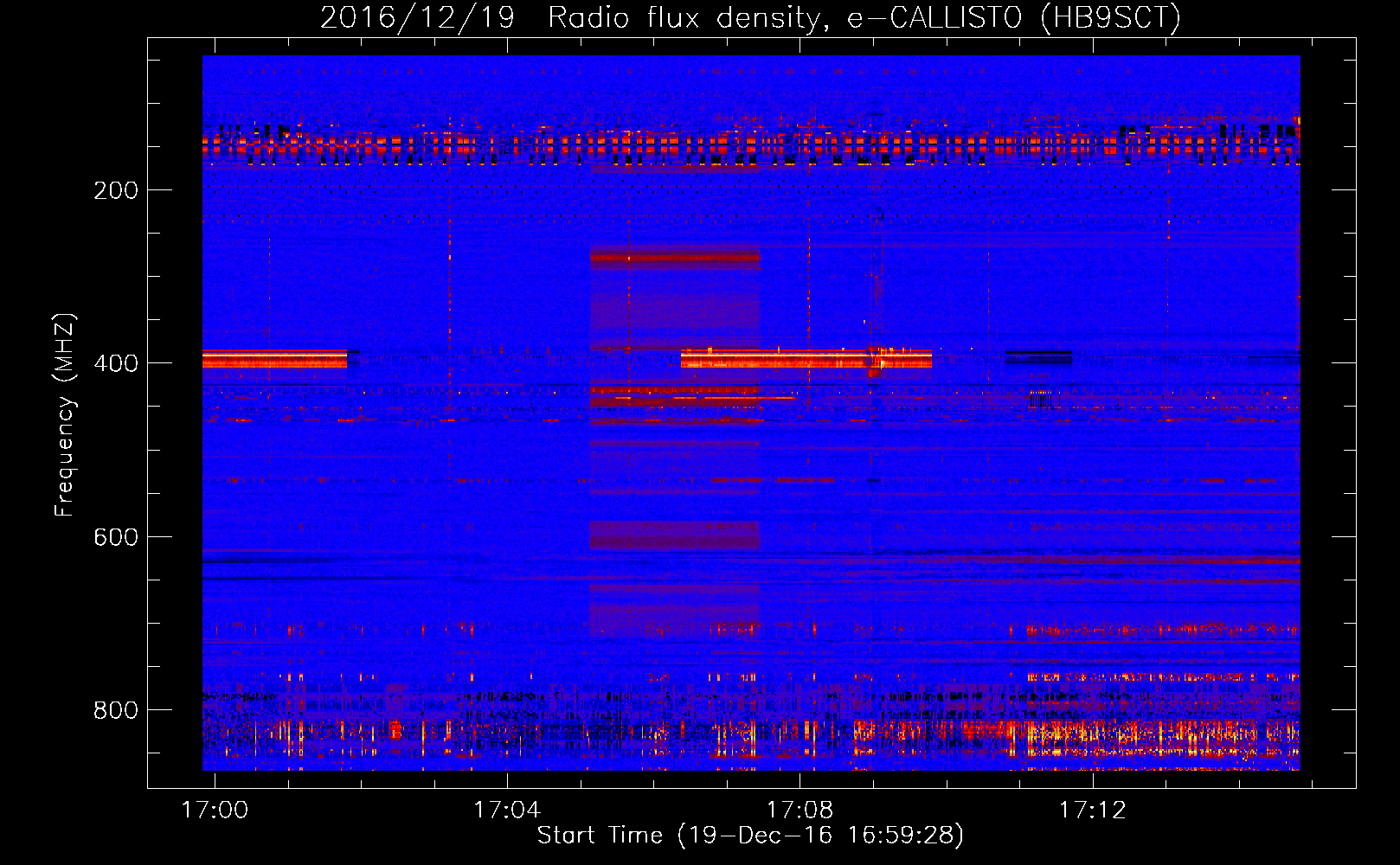Select the "17:04" time tick label
1400x865 pixels.
tap(507, 810)
